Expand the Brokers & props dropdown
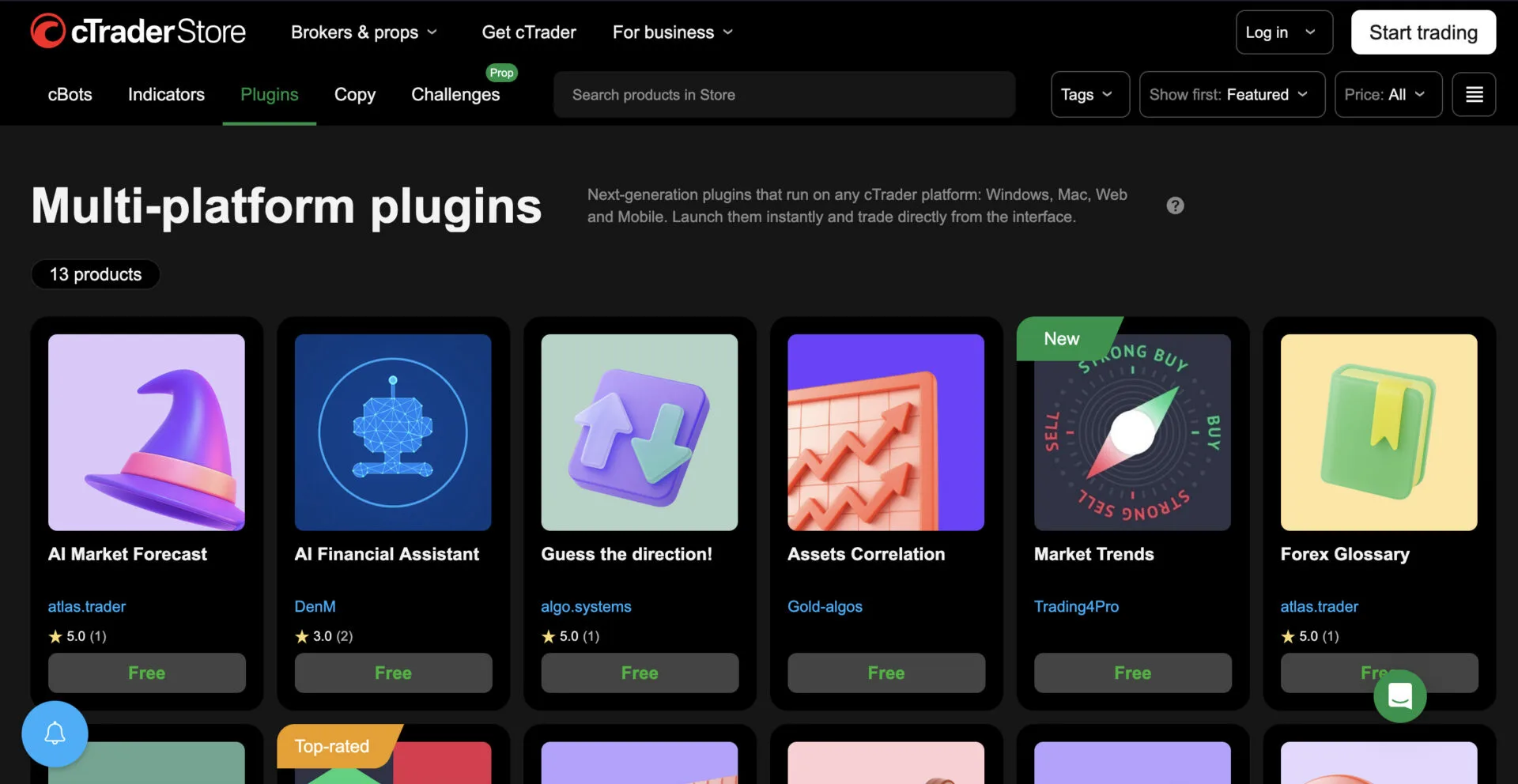The image size is (1518, 784). point(364,32)
